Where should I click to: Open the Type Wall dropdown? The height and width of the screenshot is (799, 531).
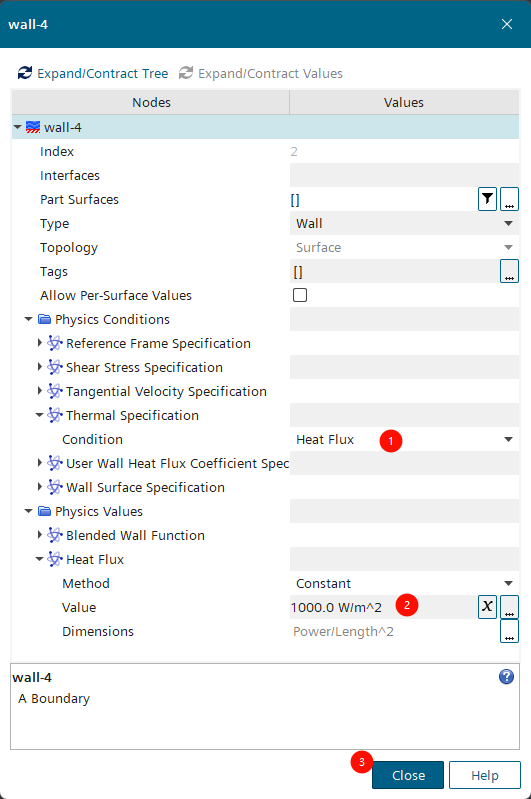404,223
